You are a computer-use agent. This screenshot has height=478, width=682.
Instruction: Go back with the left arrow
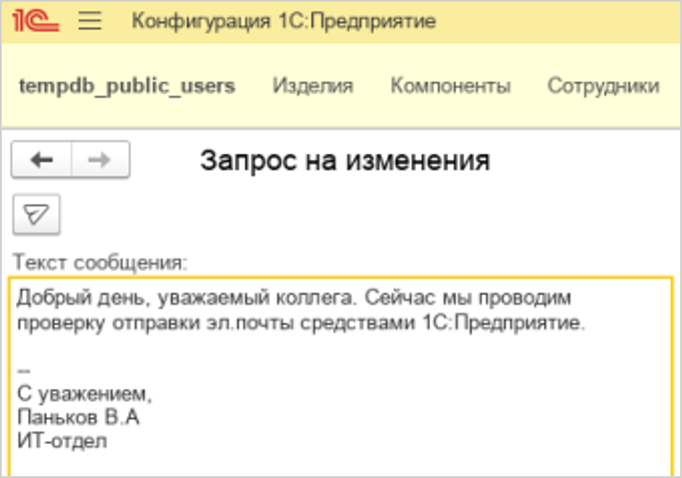pyautogui.click(x=41, y=160)
